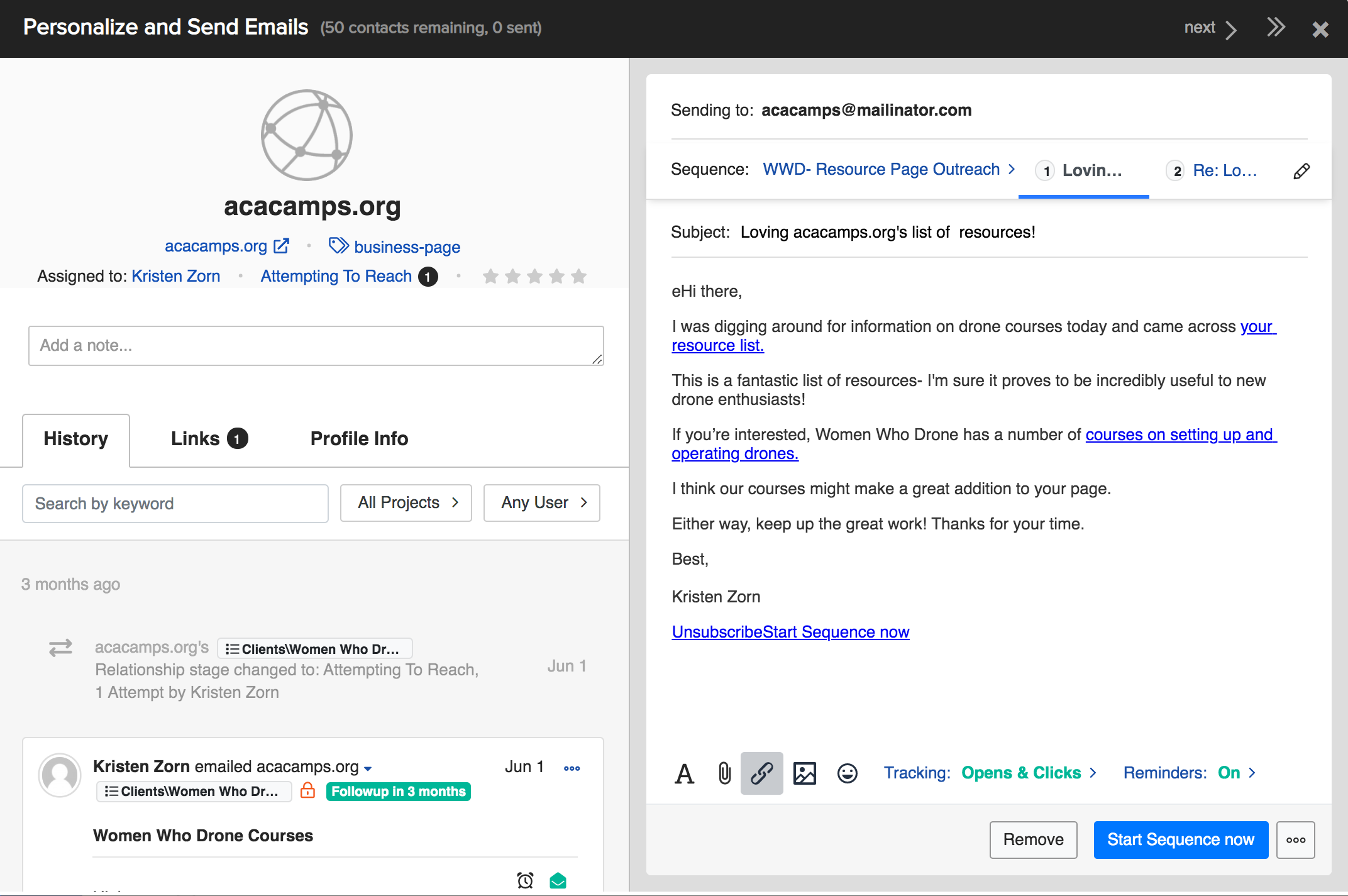
Task: Click the double-chevron skip icon
Action: point(1276,28)
